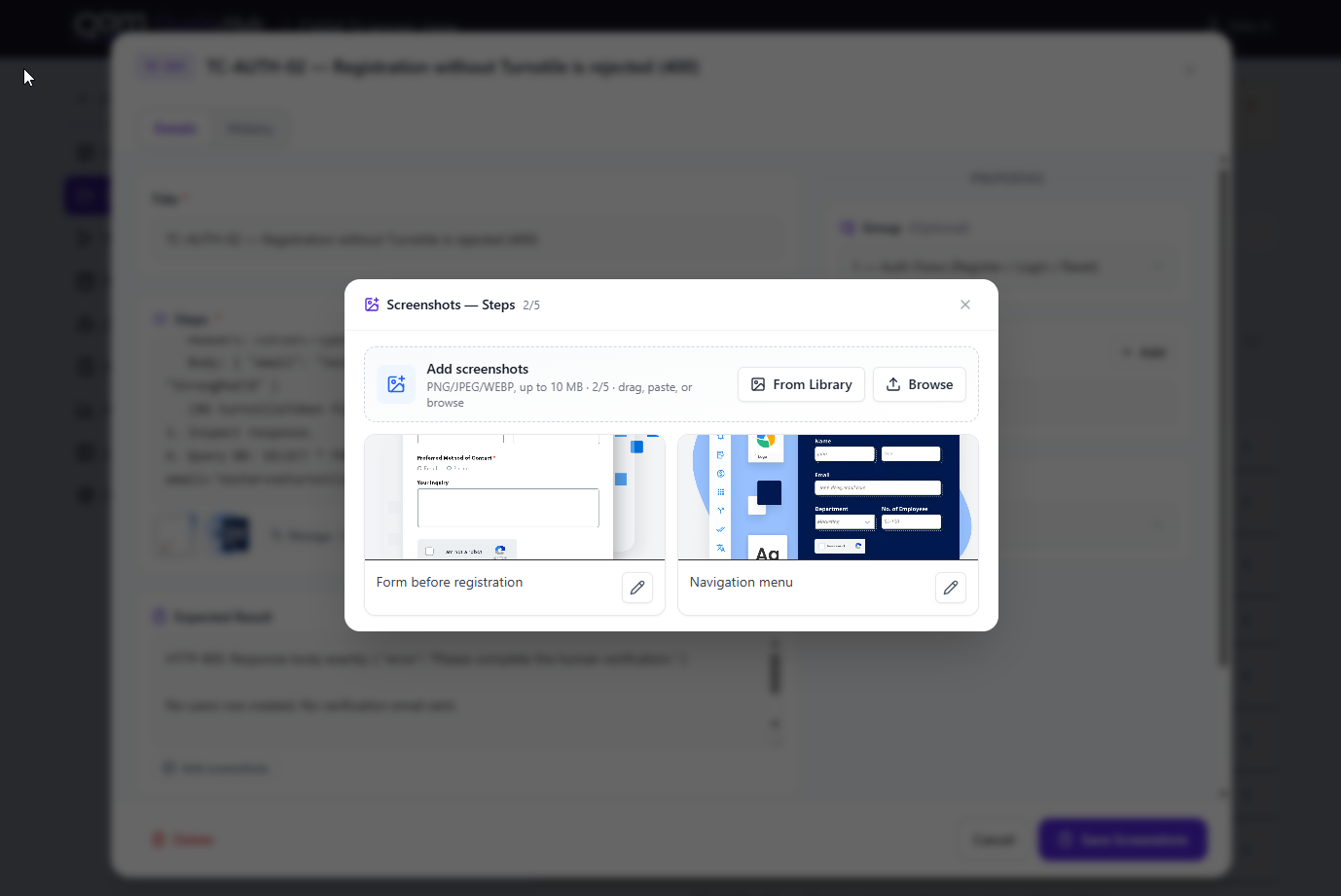Click the add image icon in drop zone
Viewport: 1341px width, 896px height.
pos(396,384)
